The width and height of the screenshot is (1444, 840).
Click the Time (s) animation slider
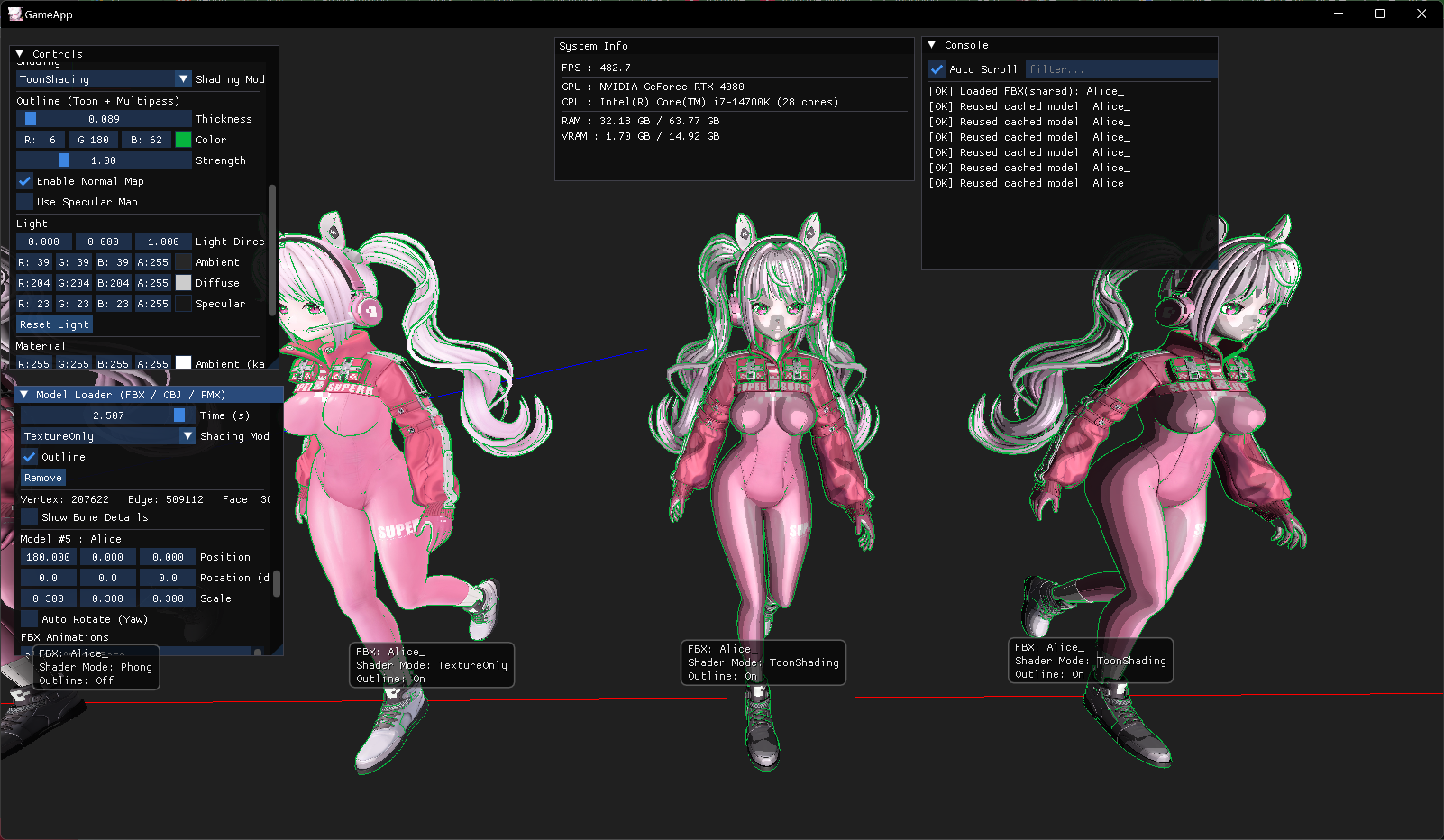pos(108,415)
